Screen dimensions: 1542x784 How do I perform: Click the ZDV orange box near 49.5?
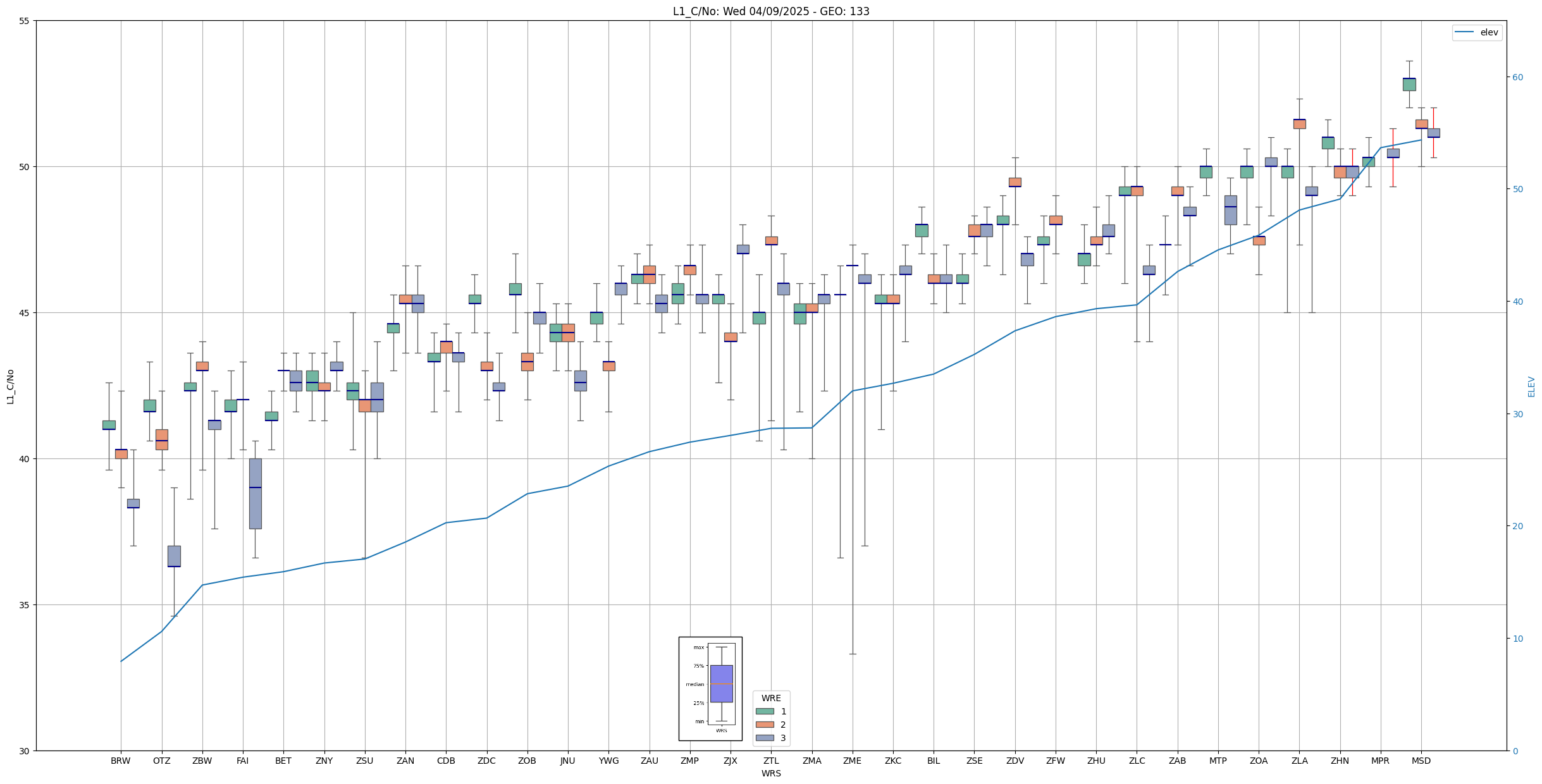1015,182
